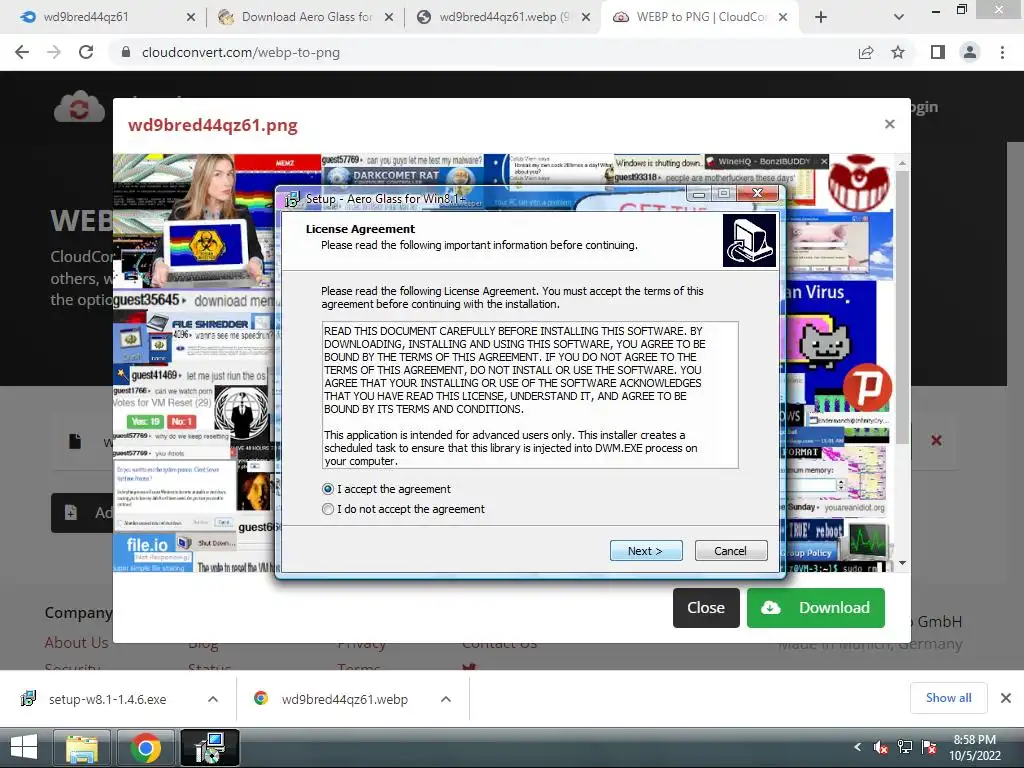Click the setup installer header icon

(750, 240)
